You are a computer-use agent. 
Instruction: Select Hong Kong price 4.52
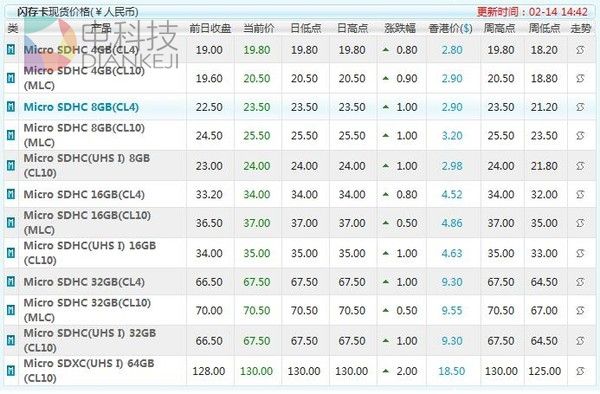[452, 195]
